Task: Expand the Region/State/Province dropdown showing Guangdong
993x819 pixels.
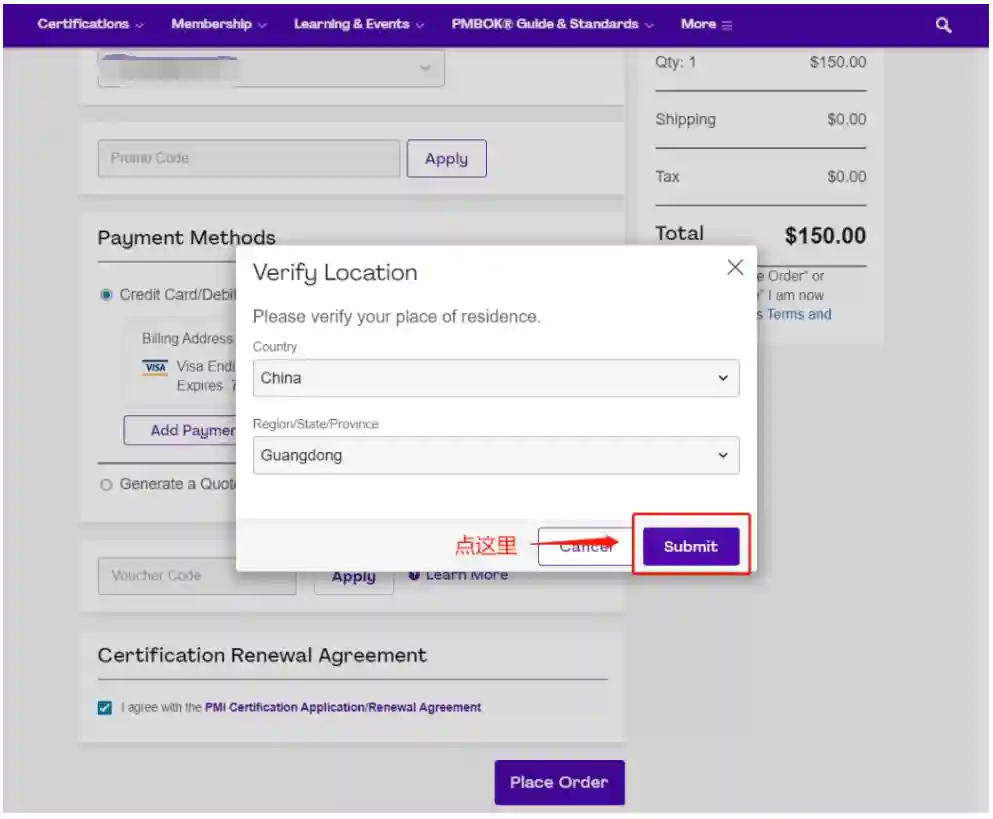Action: [495, 456]
